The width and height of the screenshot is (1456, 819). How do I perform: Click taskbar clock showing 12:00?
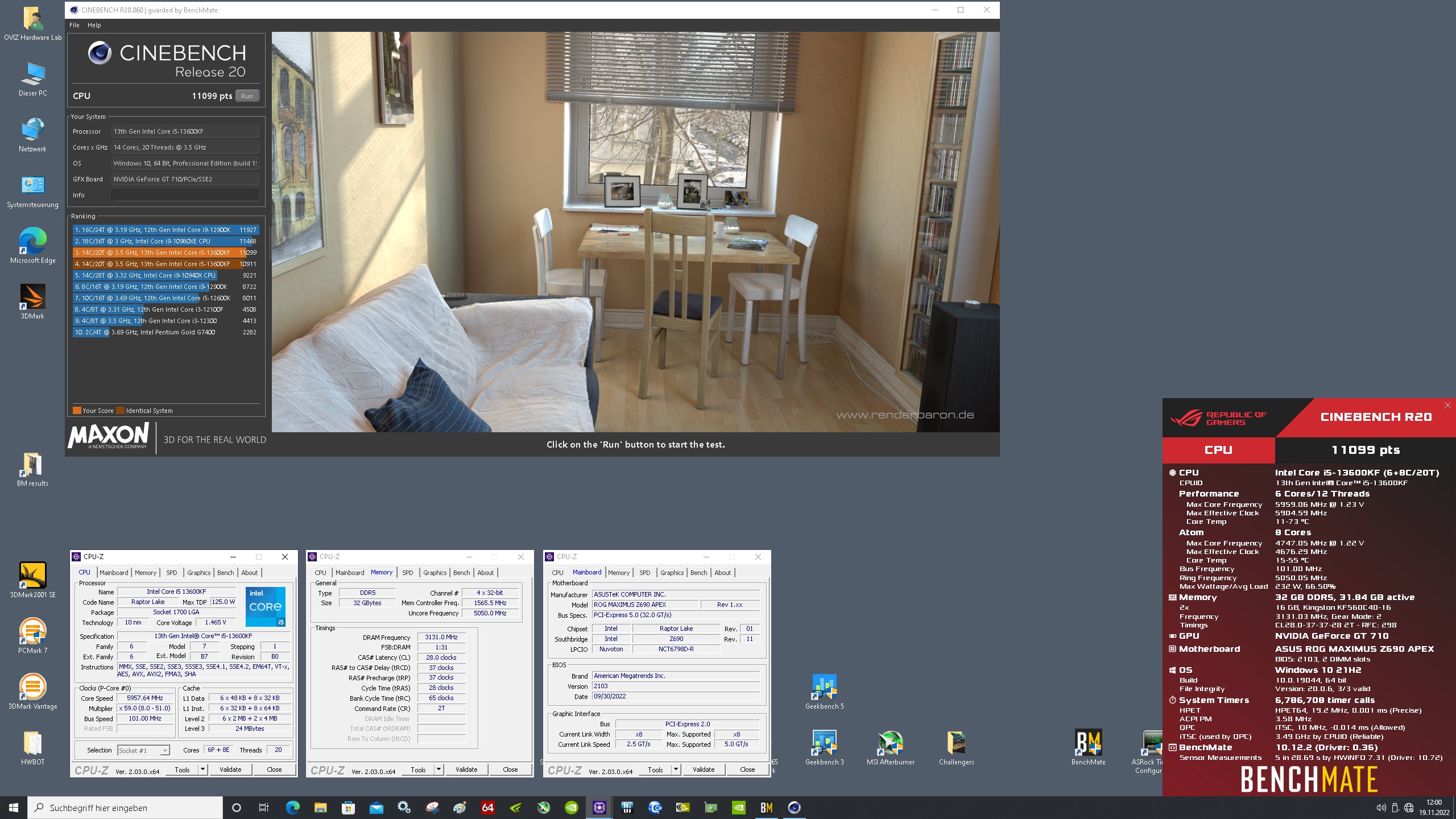point(1433,808)
